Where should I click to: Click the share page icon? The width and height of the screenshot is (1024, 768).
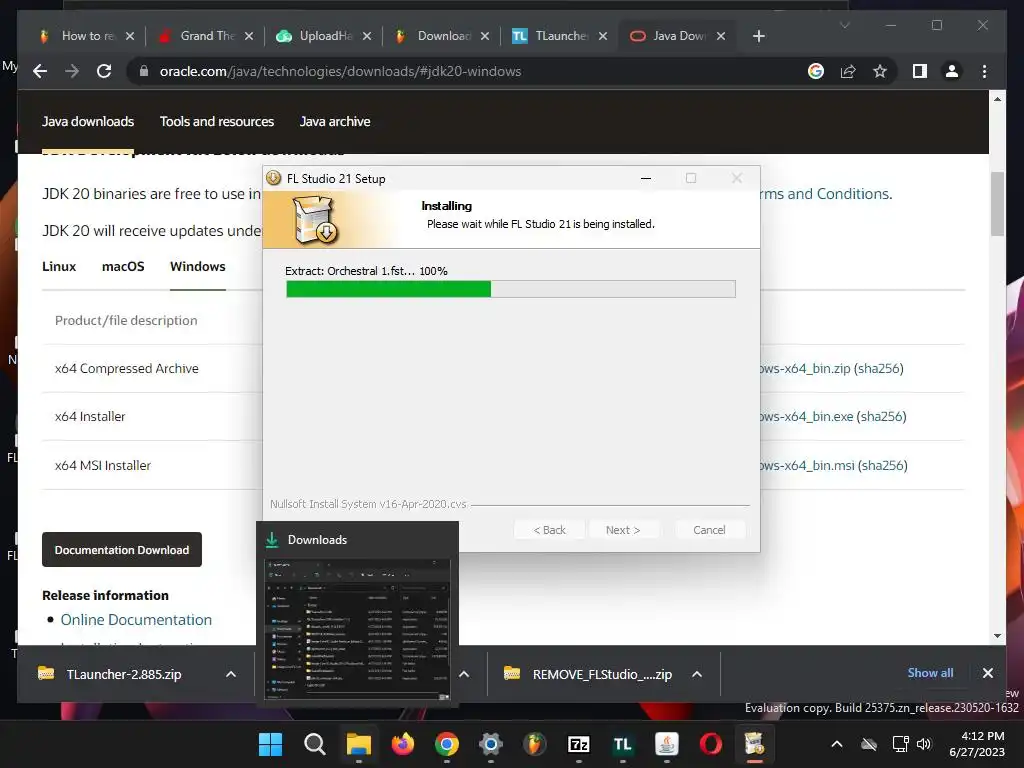click(848, 71)
